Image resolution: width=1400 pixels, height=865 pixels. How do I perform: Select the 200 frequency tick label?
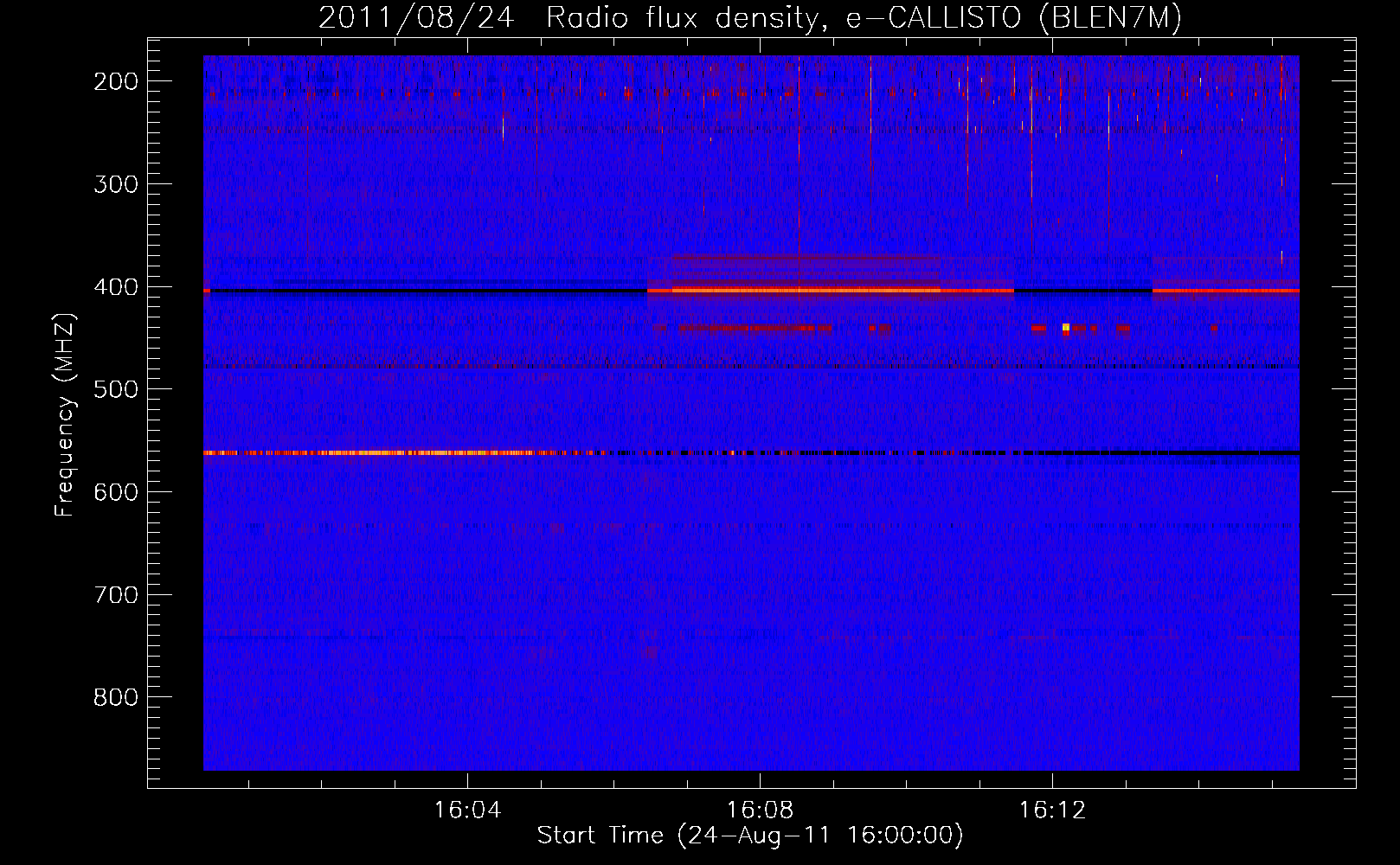[116, 81]
